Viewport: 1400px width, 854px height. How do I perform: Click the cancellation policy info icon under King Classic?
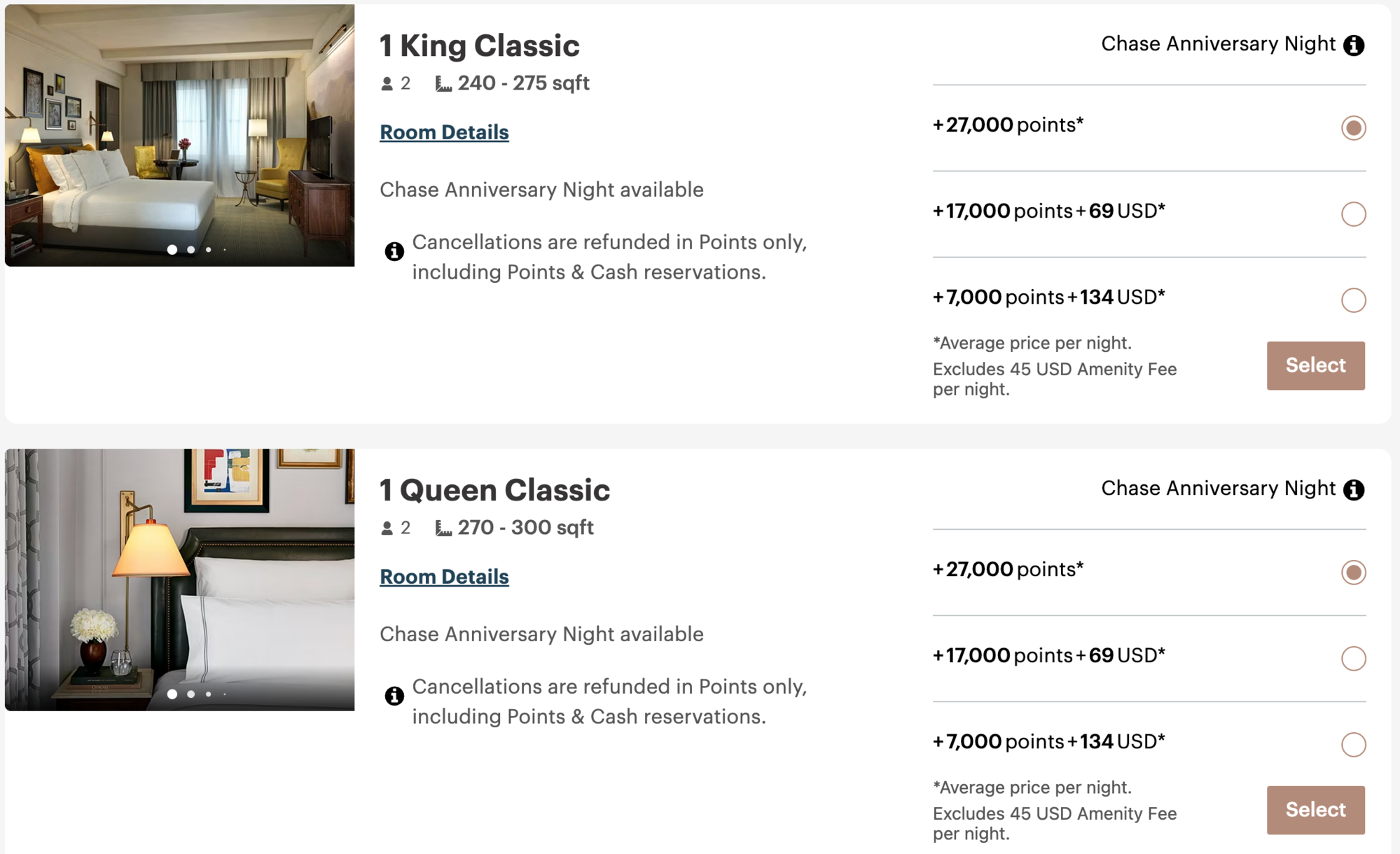pos(394,252)
